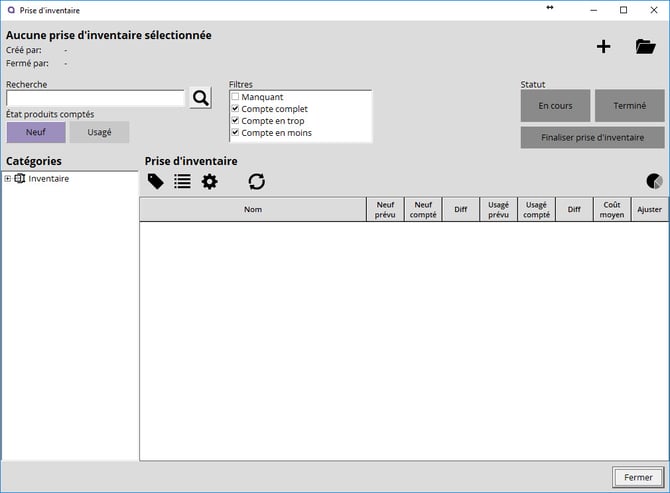
Task: Click the tag icon in toolbar
Action: pyautogui.click(x=155, y=181)
